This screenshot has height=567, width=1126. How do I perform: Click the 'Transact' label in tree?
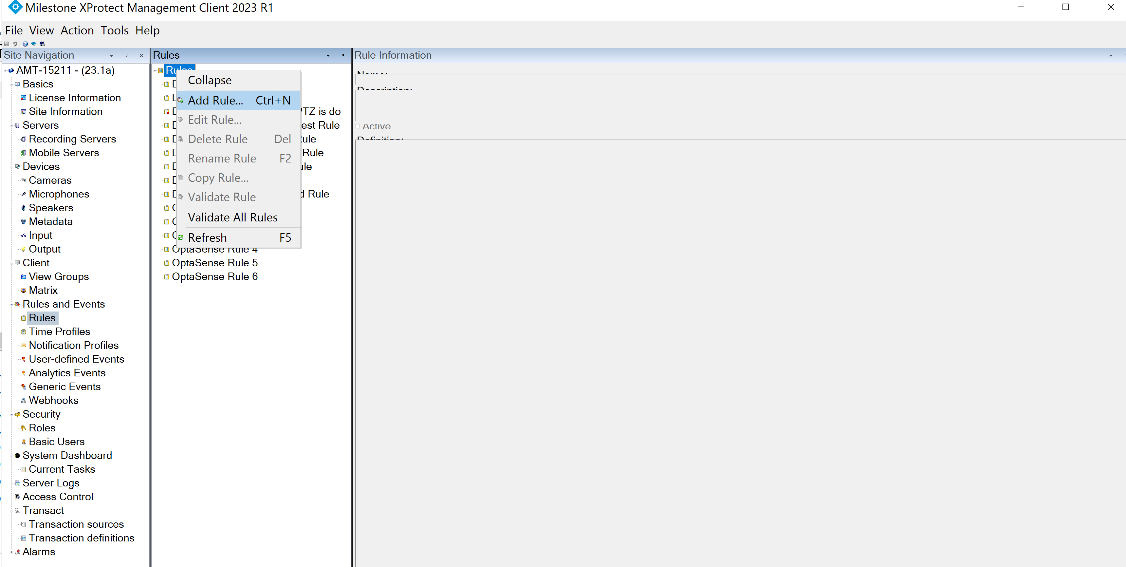coord(43,510)
